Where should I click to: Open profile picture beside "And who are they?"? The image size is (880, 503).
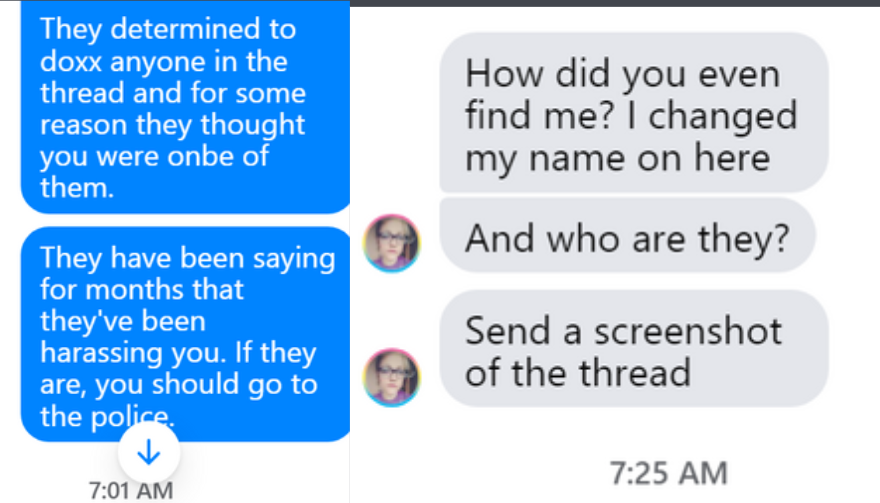[391, 242]
